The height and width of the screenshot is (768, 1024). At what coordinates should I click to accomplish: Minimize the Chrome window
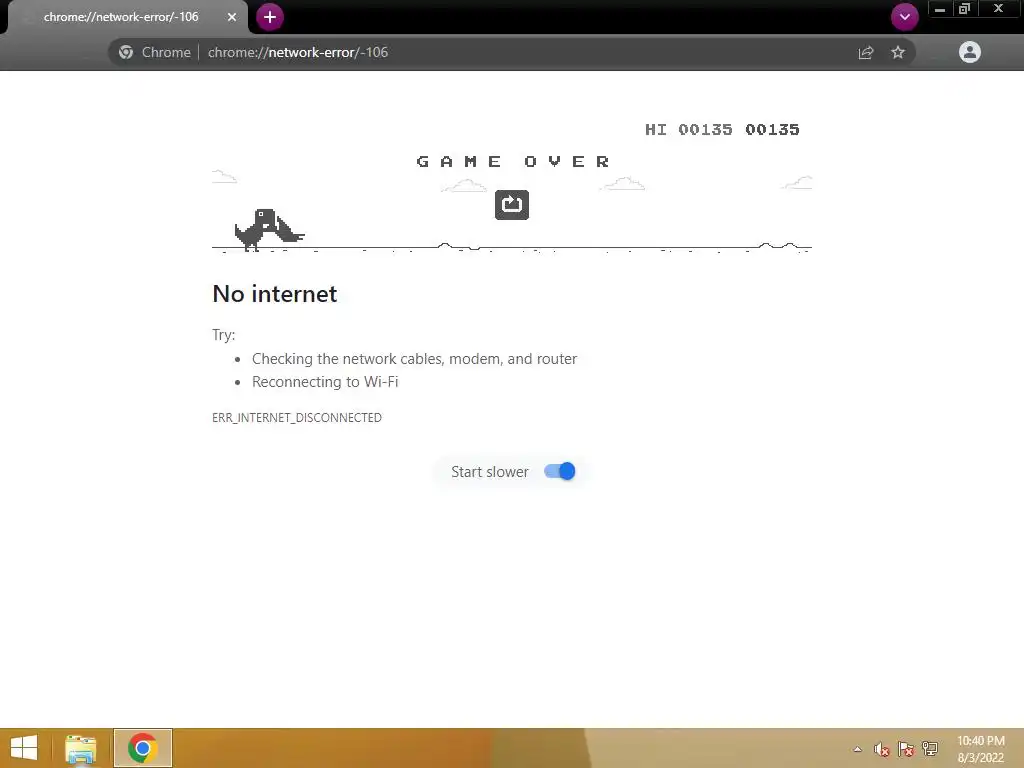coord(940,9)
